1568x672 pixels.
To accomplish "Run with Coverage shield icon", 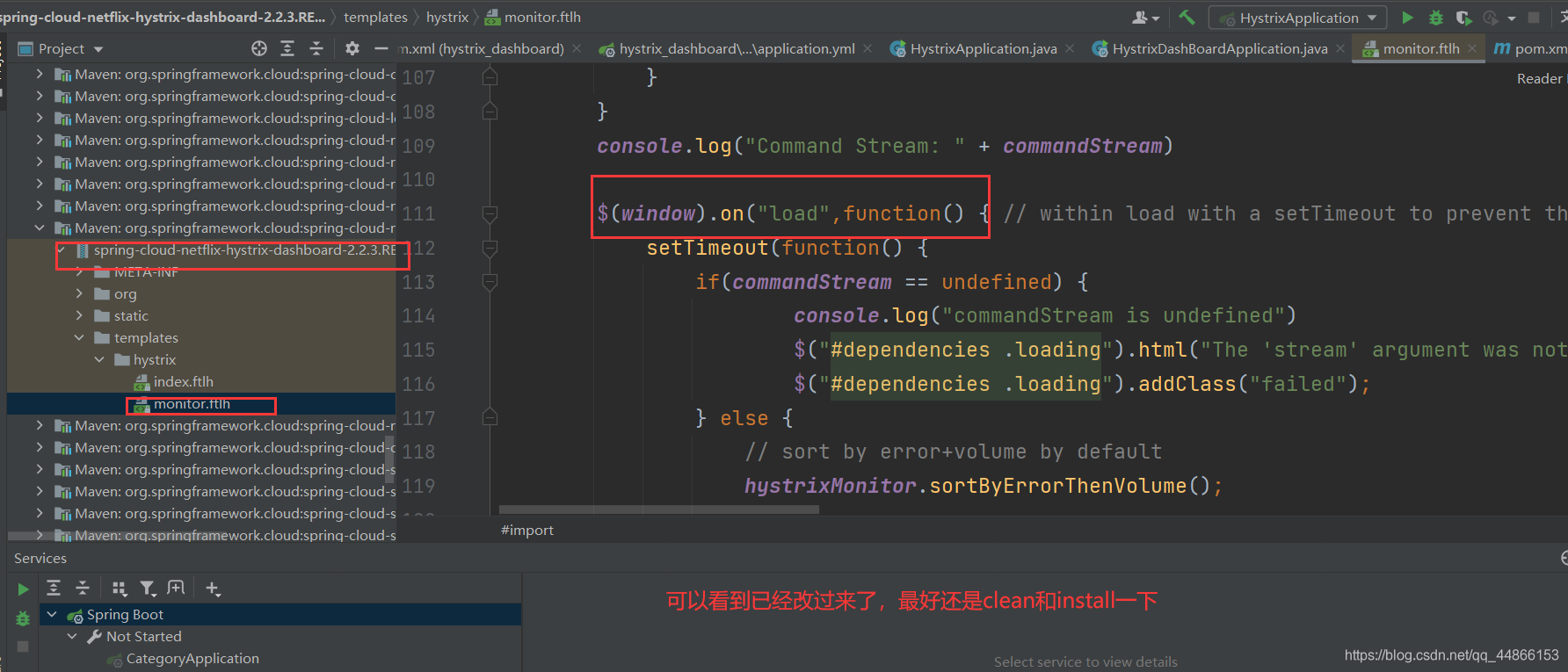I will [1463, 17].
